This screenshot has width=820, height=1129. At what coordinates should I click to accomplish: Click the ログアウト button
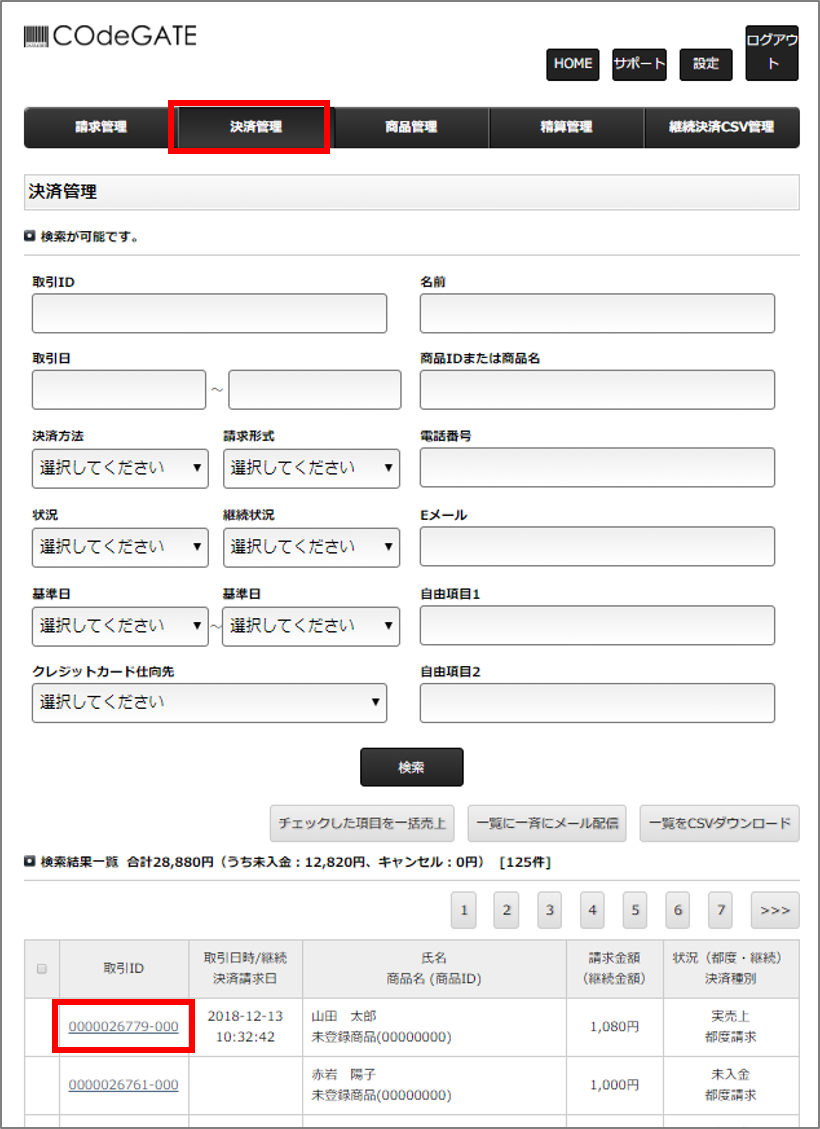[x=772, y=53]
